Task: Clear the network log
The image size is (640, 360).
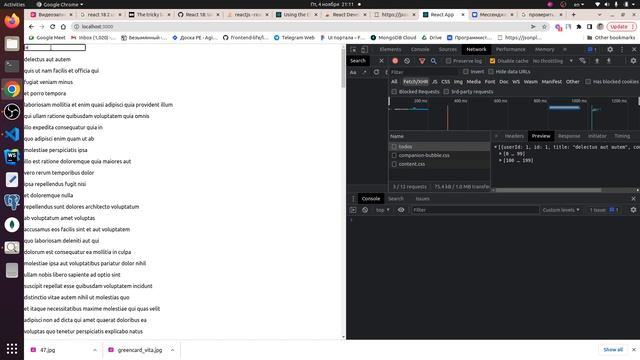Action: coord(407,61)
